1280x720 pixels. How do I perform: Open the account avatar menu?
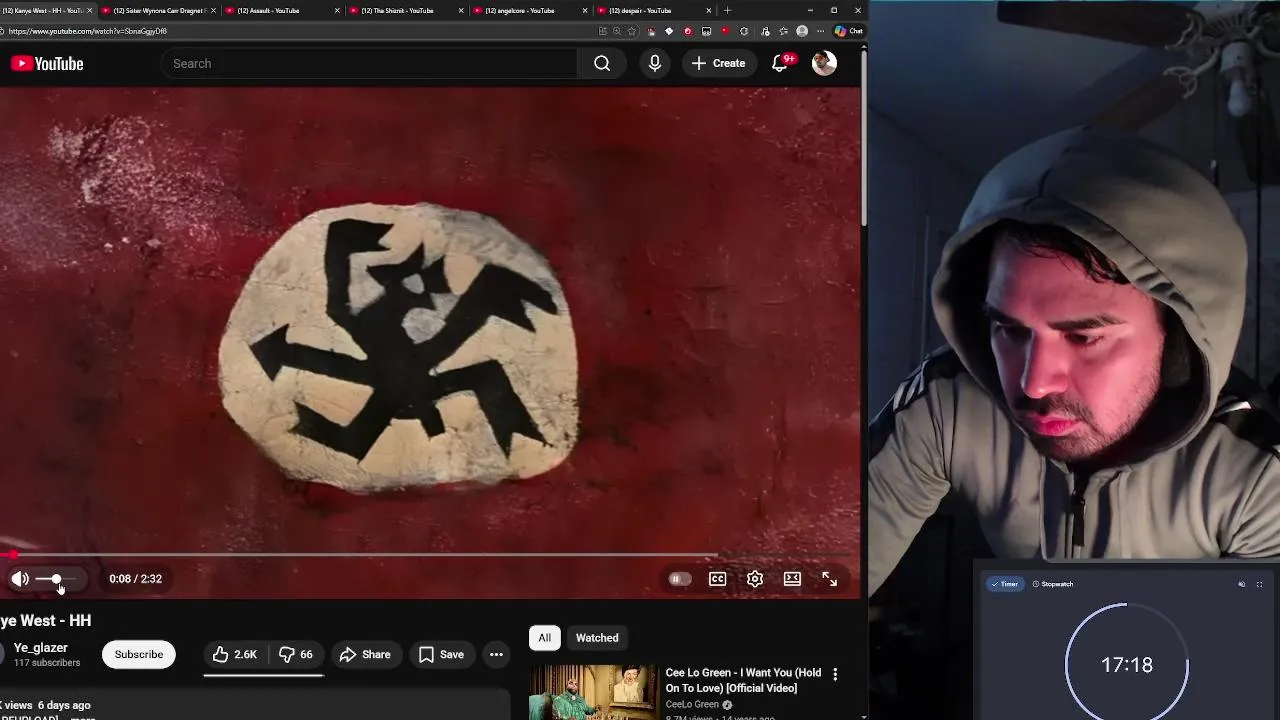coord(824,63)
